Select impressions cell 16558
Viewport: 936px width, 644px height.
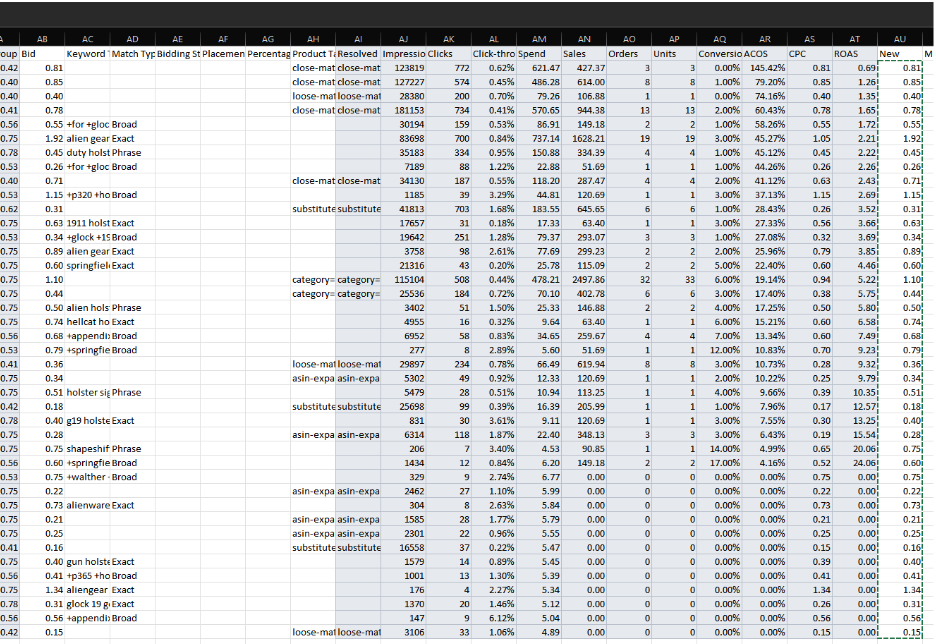click(x=404, y=547)
